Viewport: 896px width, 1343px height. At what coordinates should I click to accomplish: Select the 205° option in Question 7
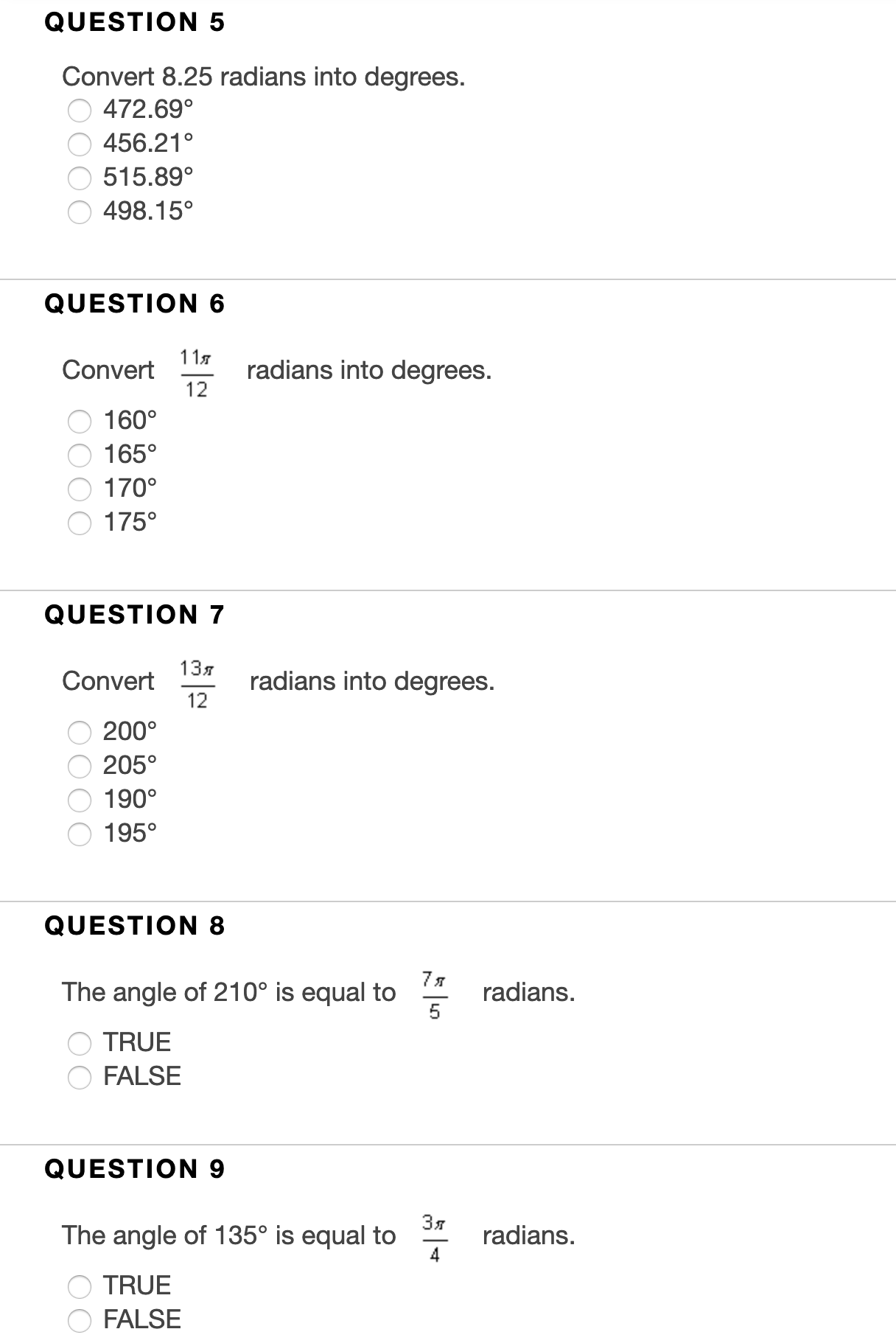click(80, 767)
